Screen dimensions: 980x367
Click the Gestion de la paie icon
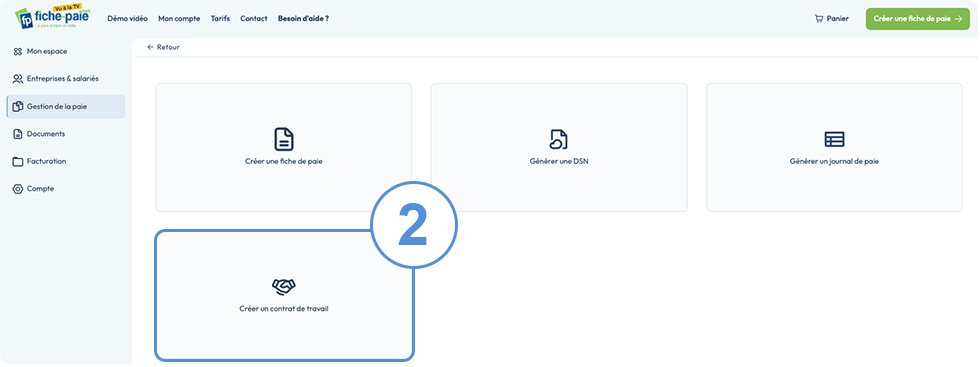pos(18,106)
